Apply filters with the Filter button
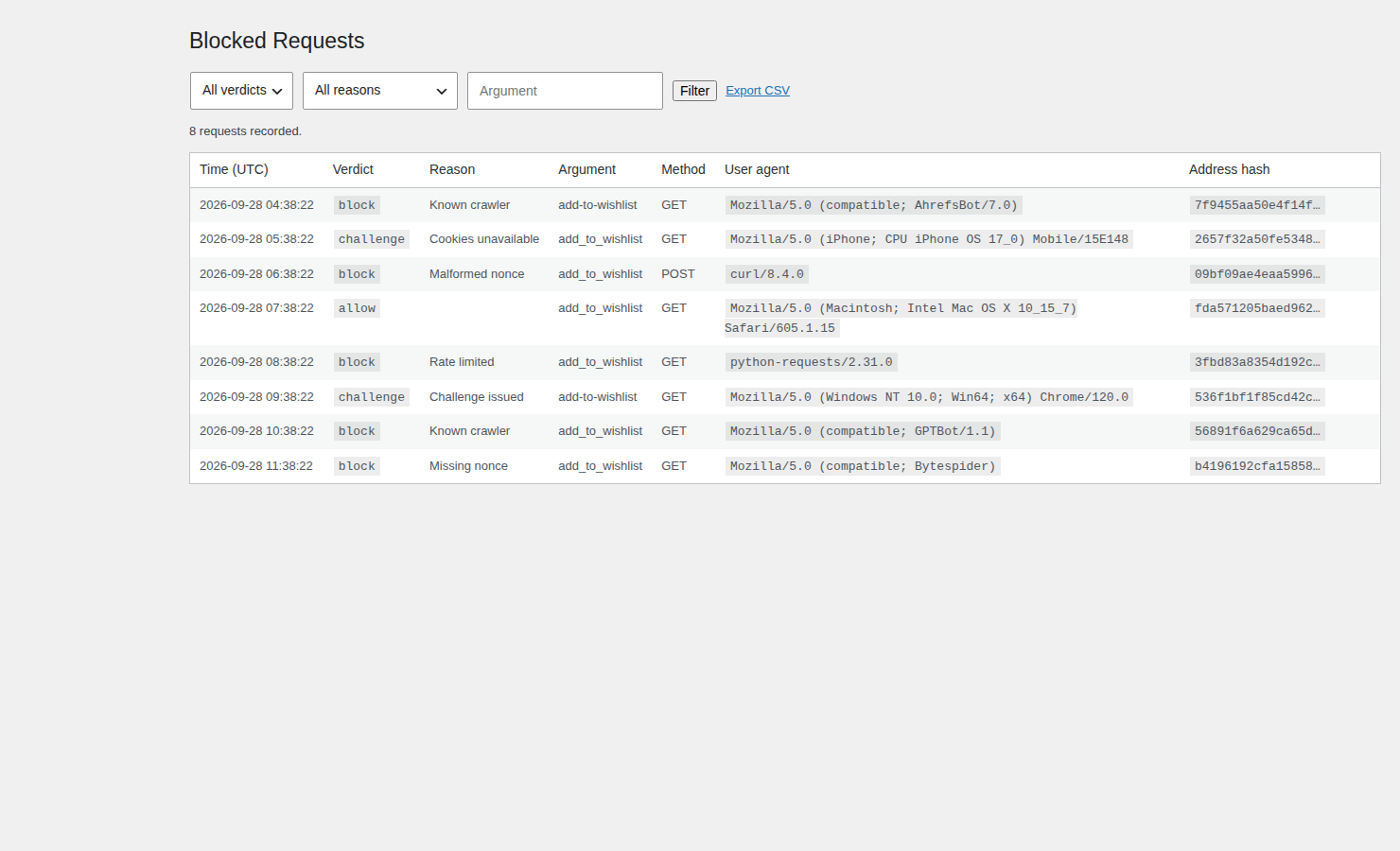 tap(694, 91)
